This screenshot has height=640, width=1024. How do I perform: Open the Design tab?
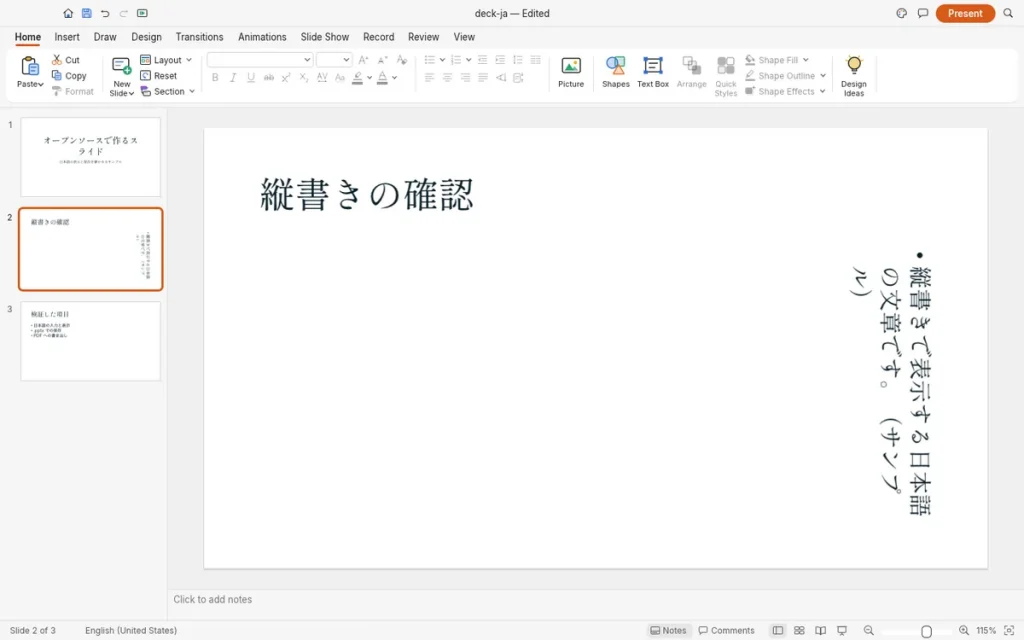tap(146, 37)
